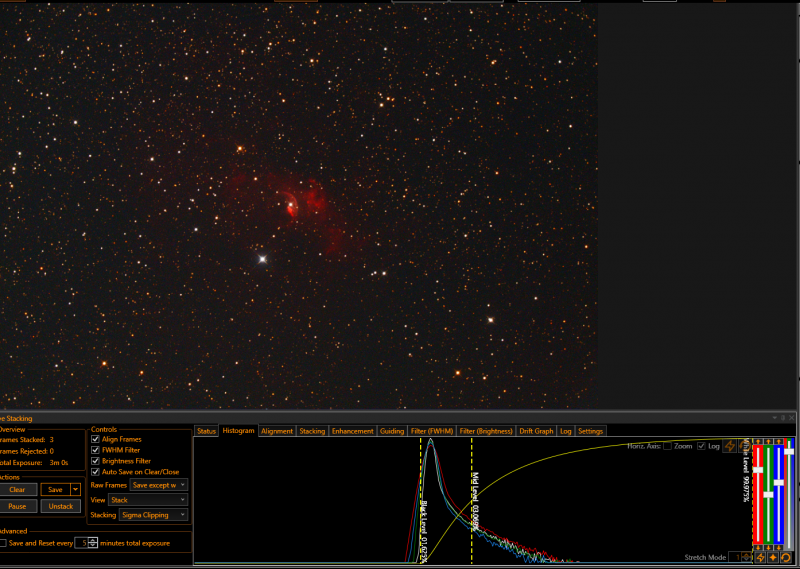Click the Stretch Mode value field
Viewport: 800px width, 569px height.
[x=735, y=557]
